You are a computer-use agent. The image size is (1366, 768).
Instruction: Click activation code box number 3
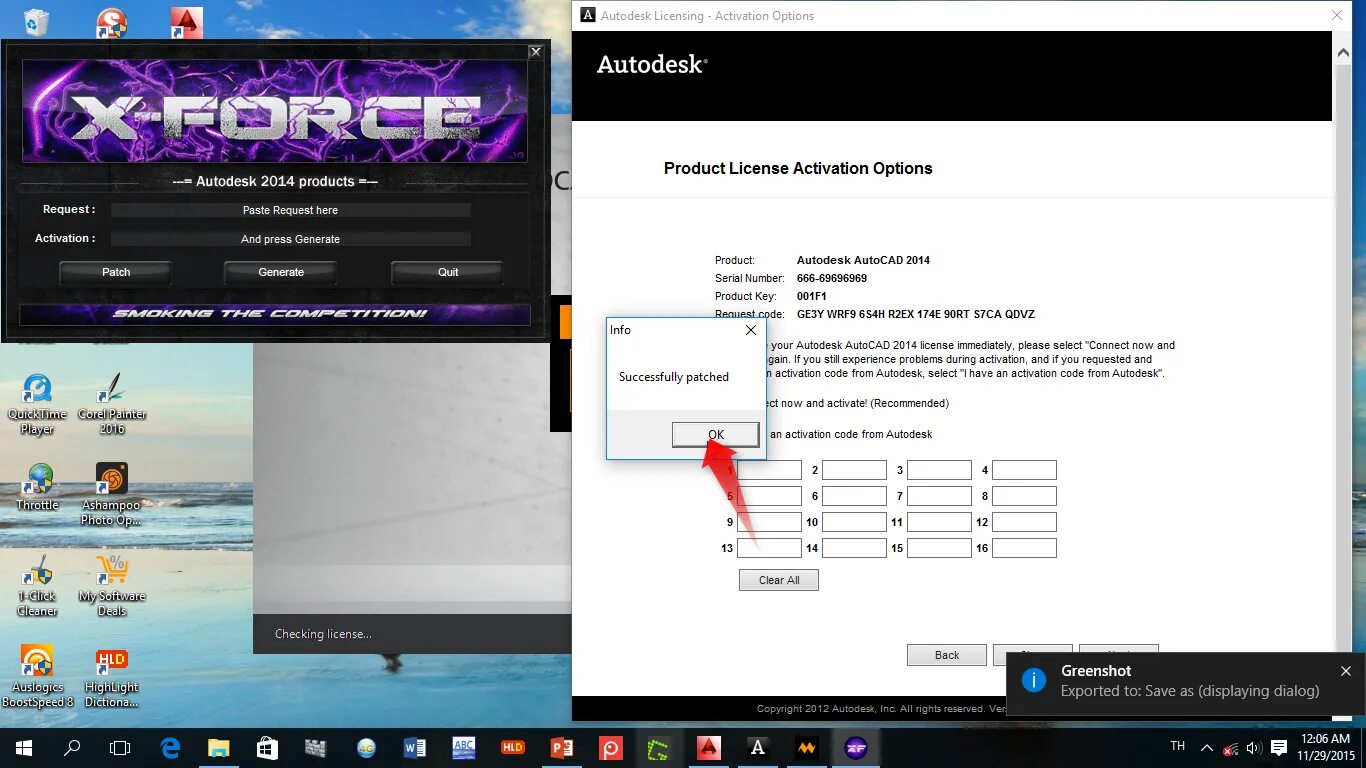[x=939, y=470]
